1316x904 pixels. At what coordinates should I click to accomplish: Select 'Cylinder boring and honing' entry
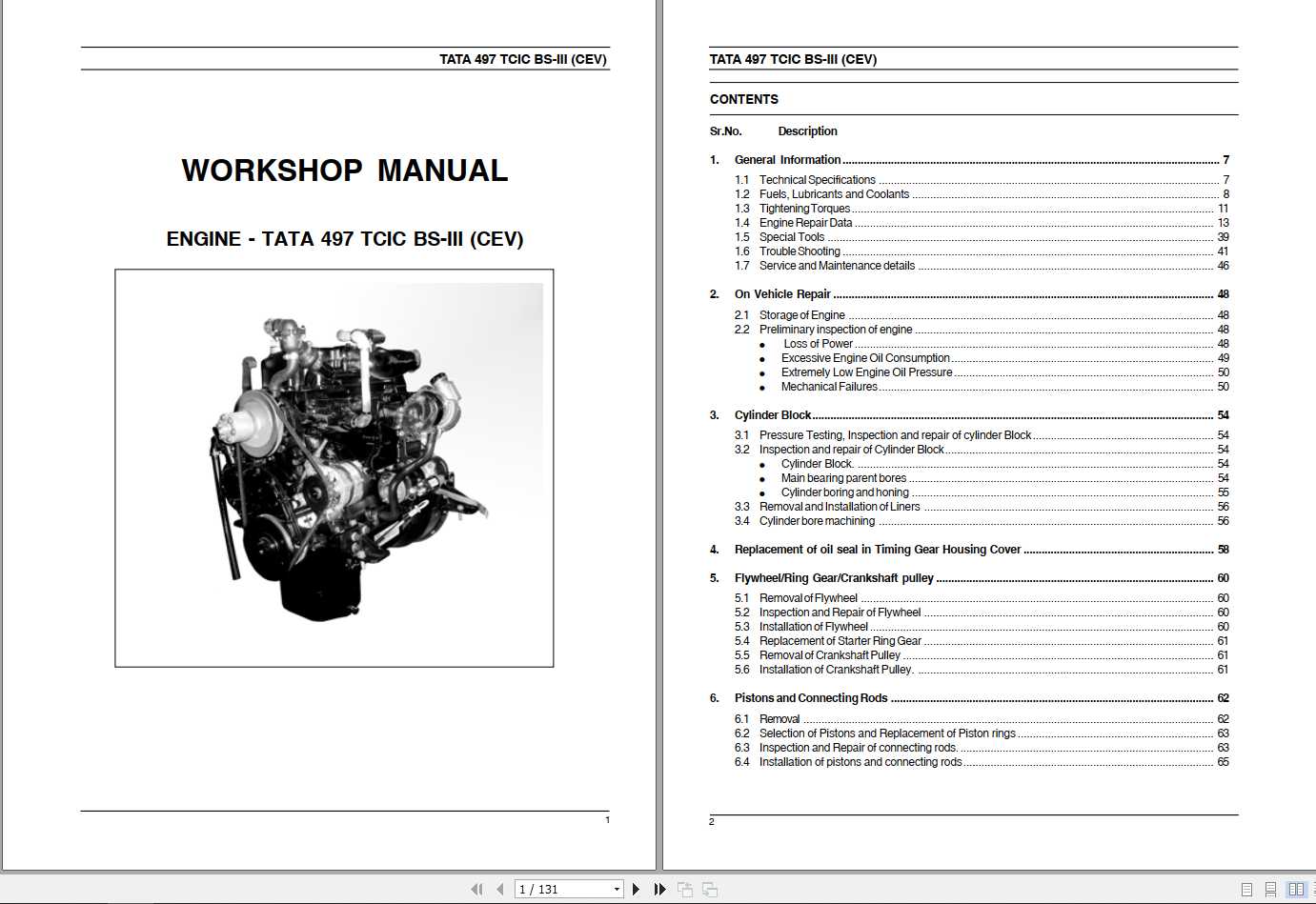point(994,492)
